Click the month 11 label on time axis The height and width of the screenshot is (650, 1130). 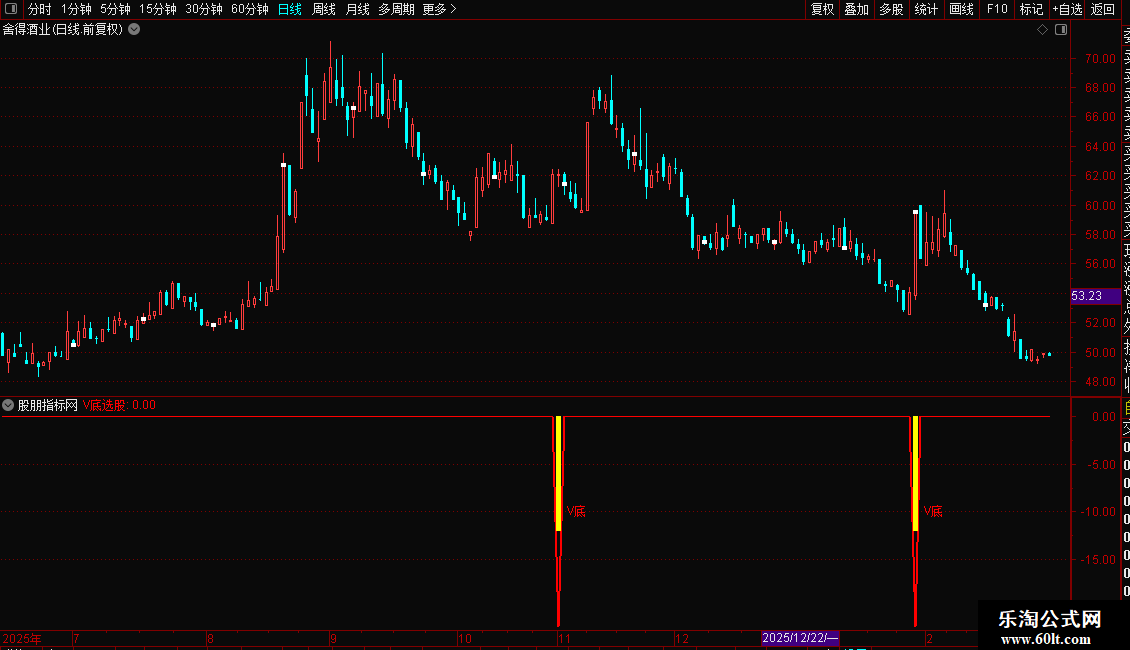pyautogui.click(x=564, y=638)
